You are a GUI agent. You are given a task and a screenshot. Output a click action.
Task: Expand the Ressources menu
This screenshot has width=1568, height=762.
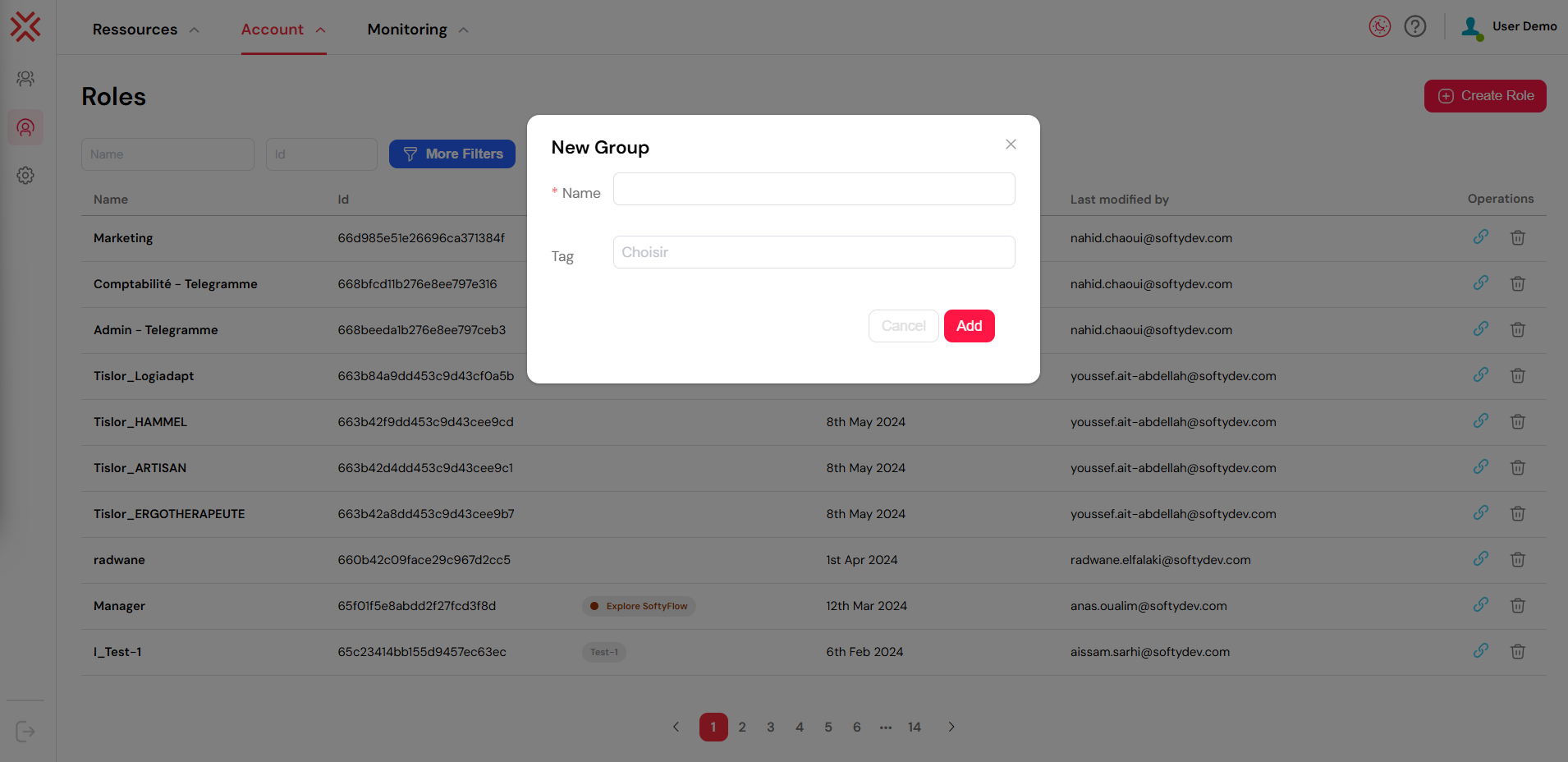tap(145, 30)
